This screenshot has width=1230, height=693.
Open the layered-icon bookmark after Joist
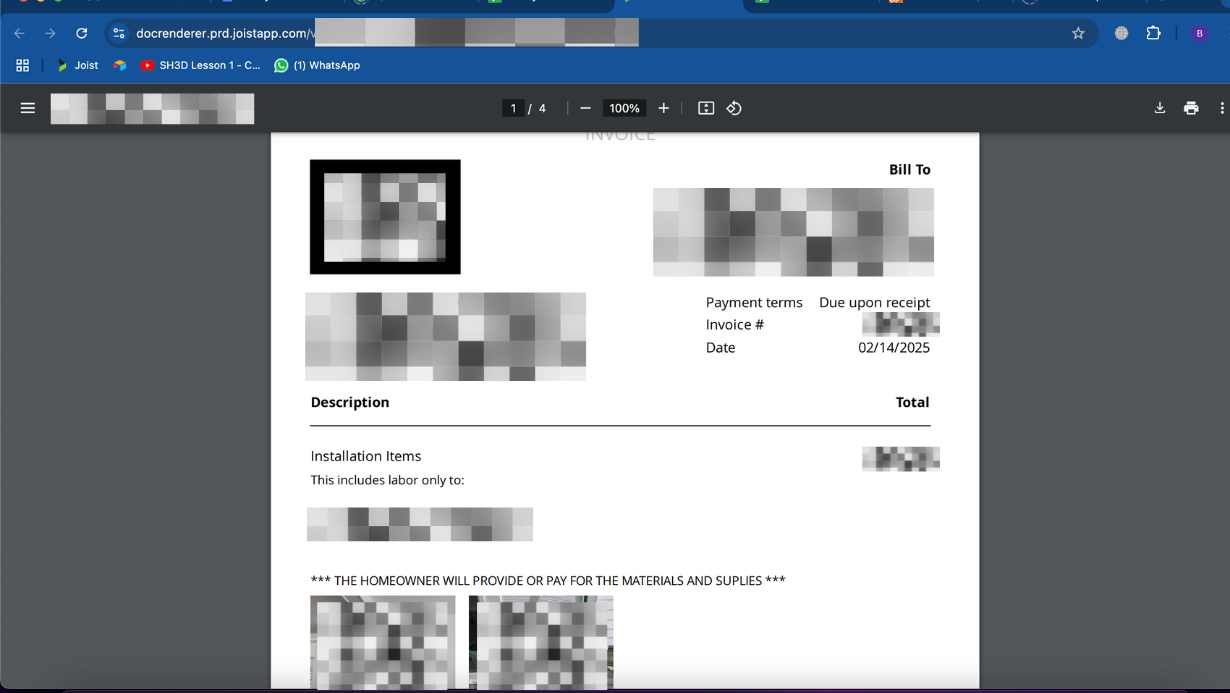click(120, 65)
